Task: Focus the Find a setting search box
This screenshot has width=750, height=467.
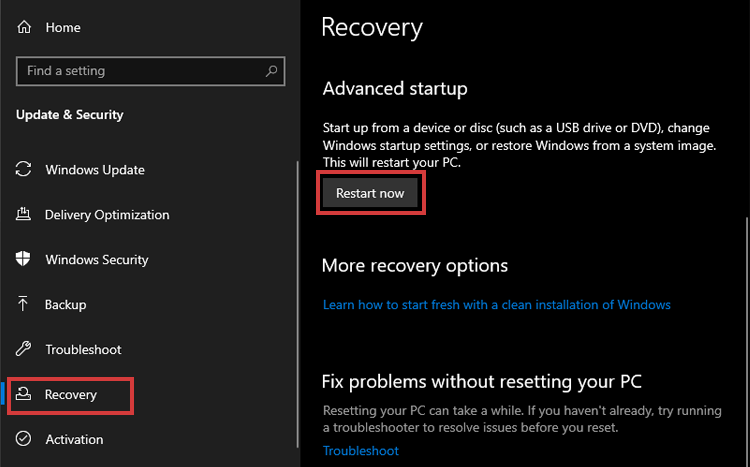Action: (150, 71)
